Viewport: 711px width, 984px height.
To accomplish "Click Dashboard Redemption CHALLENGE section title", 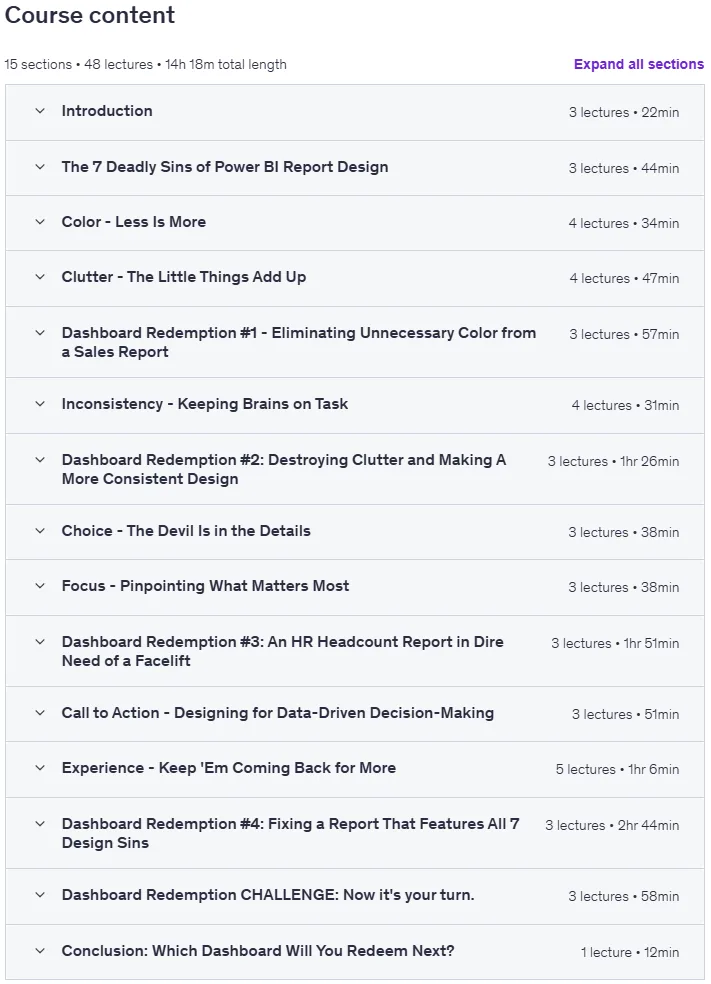I will (268, 895).
